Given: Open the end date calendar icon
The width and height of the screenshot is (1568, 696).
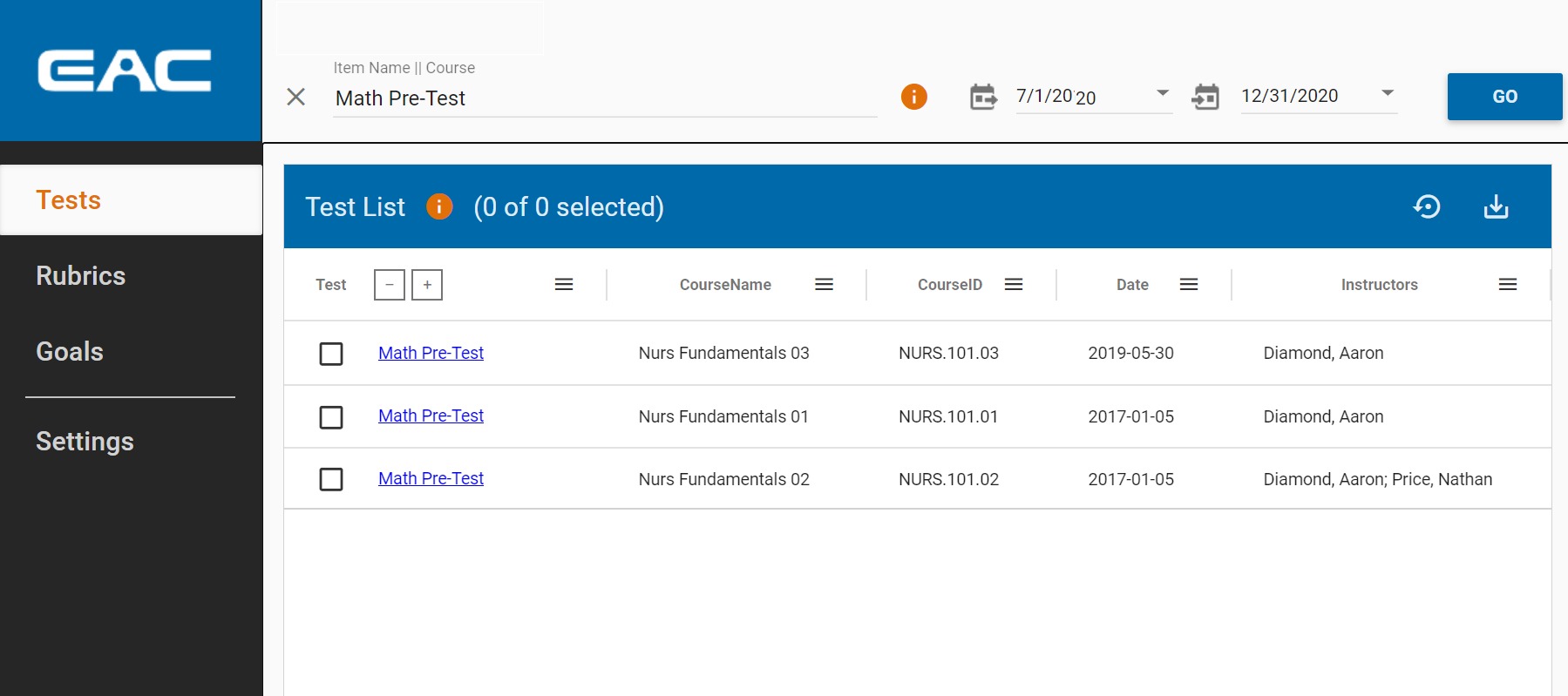Looking at the screenshot, I should (x=1205, y=97).
